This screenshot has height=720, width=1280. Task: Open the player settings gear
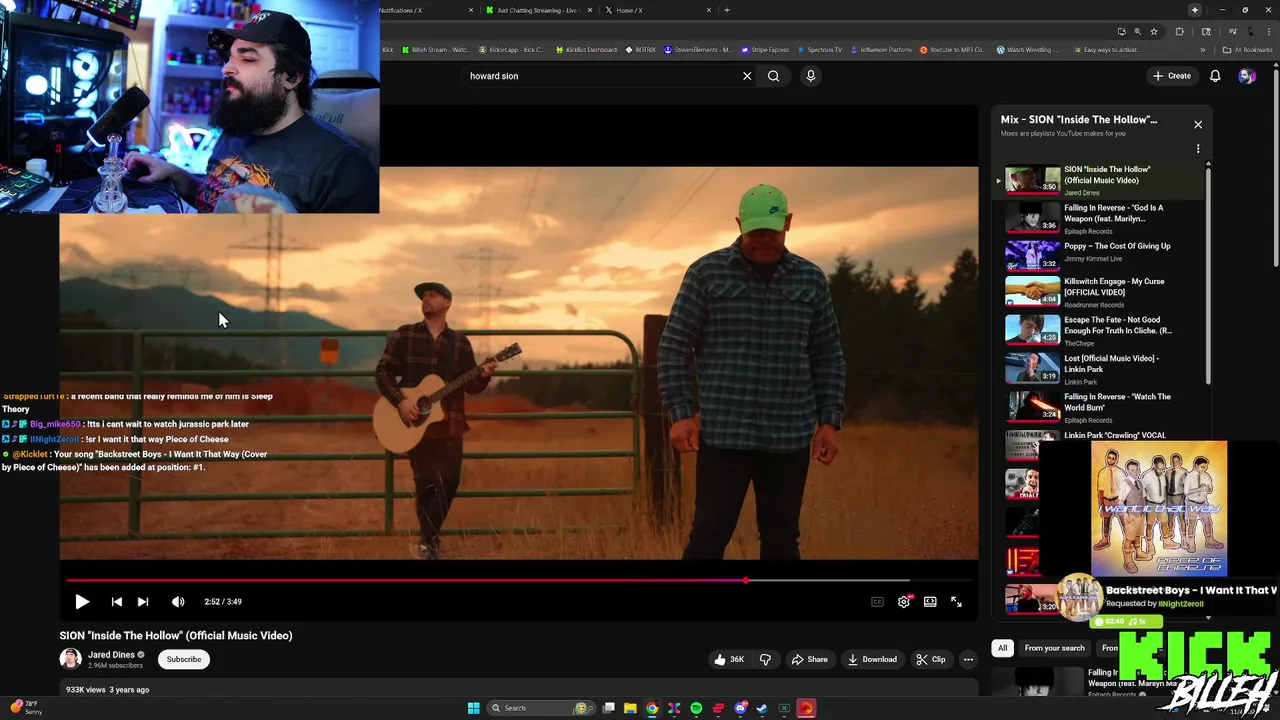tap(904, 602)
